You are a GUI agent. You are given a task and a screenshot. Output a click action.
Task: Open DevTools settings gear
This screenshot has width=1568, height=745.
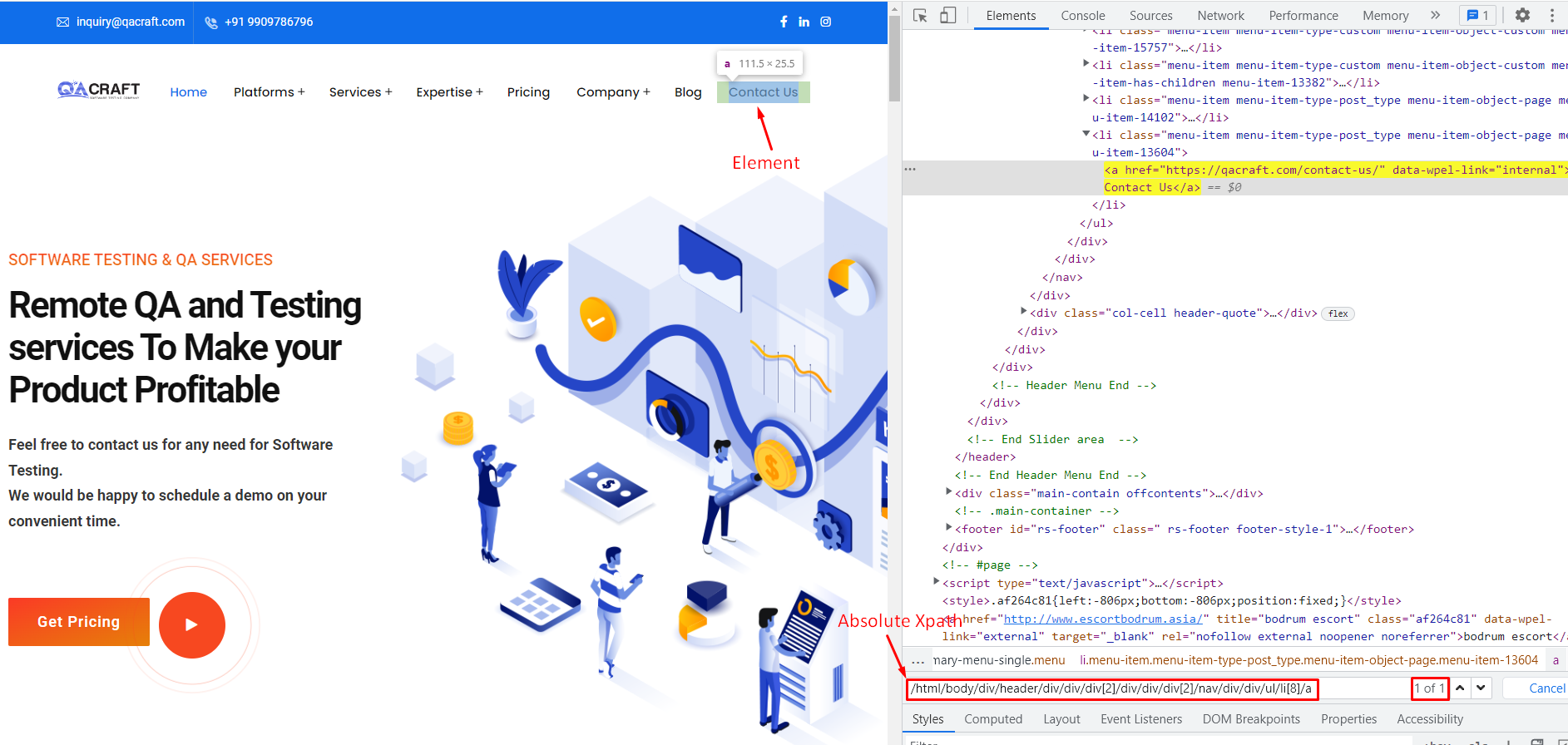1522,15
